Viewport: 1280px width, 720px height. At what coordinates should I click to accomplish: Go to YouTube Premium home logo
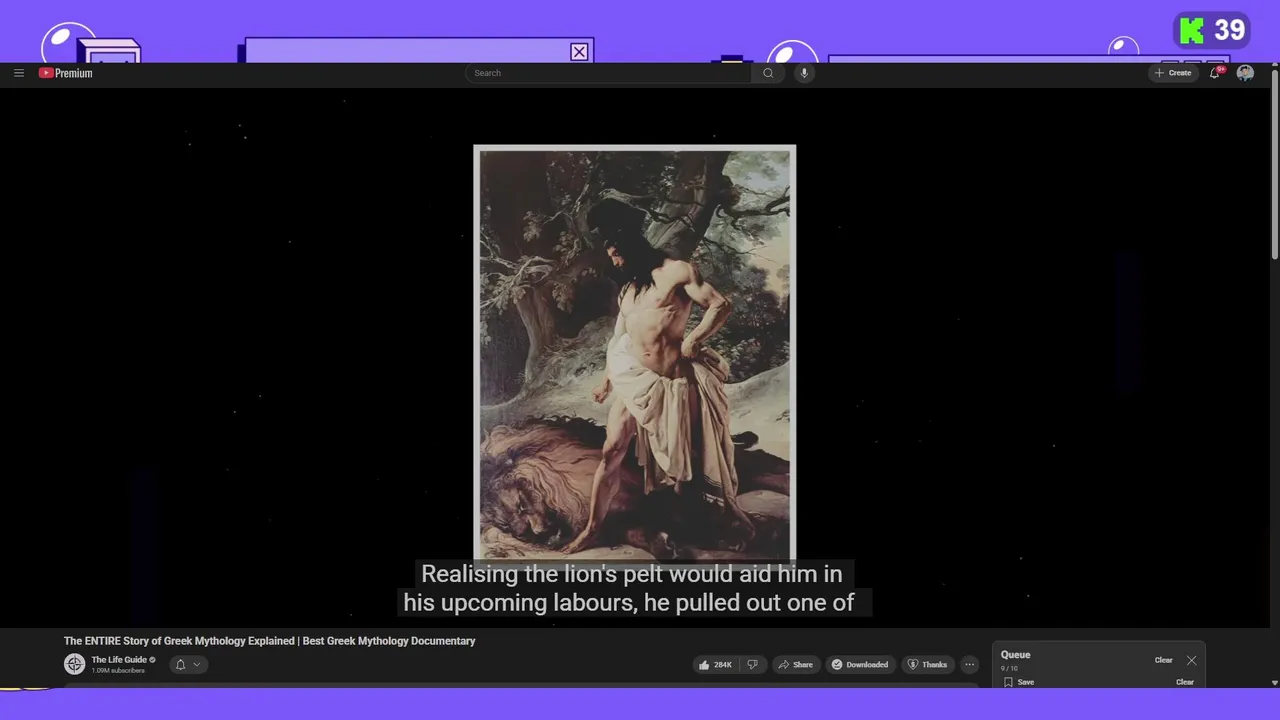(66, 73)
